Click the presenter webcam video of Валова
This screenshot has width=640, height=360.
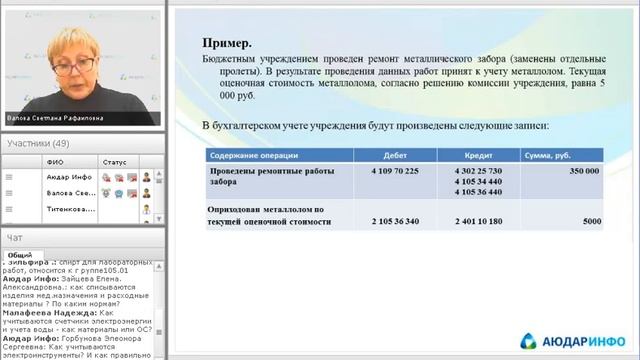[x=83, y=67]
